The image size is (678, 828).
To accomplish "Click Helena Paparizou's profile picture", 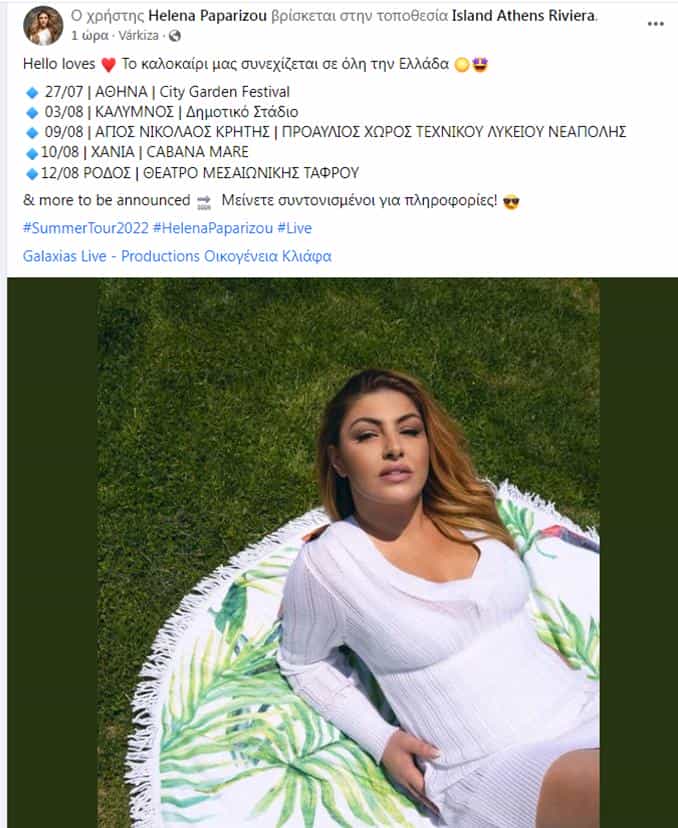I will pos(43,25).
